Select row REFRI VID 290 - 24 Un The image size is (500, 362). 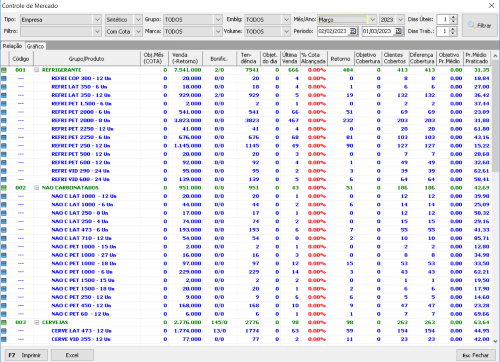(x=246, y=171)
